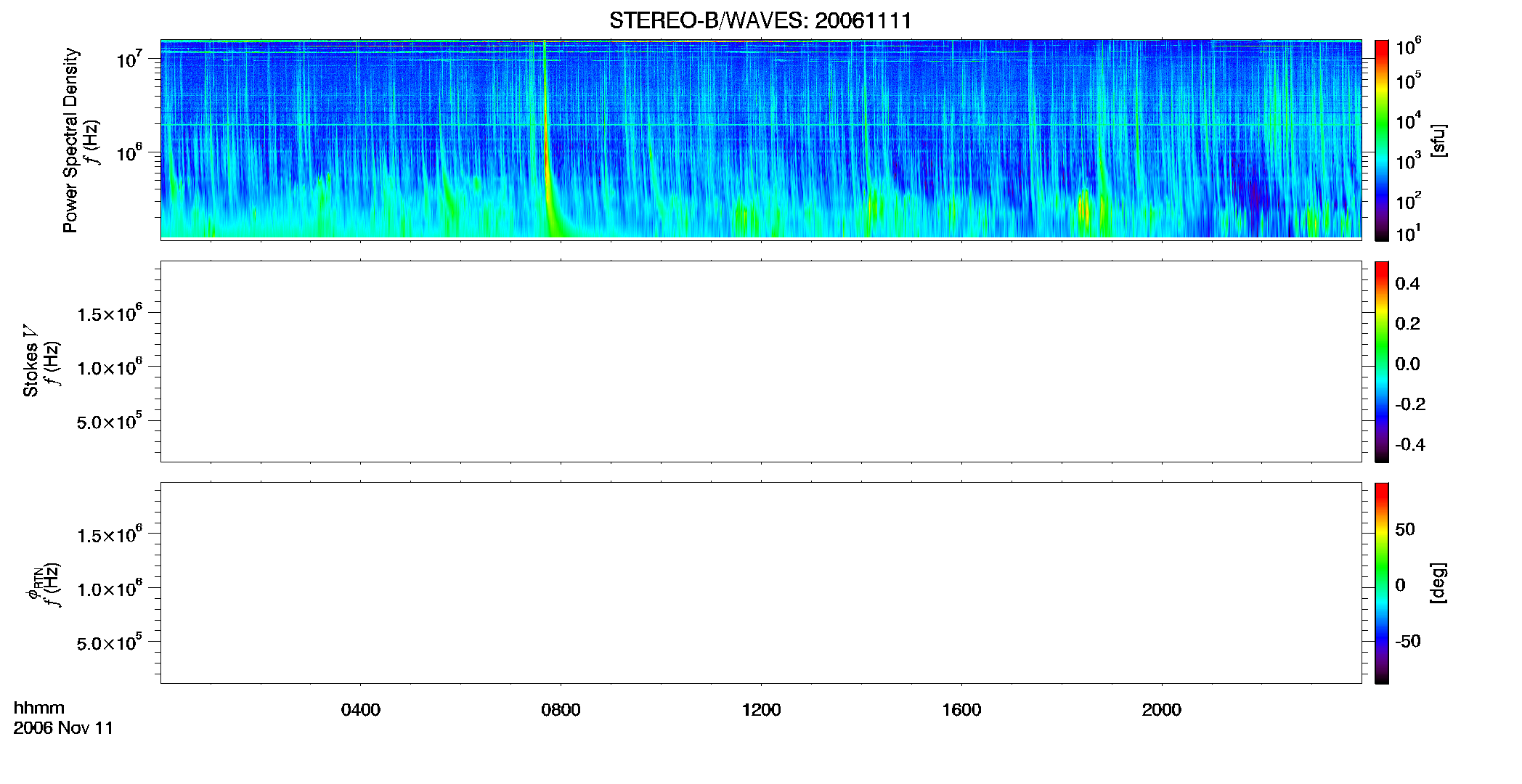Click the hhmm time format label
Image resolution: width=1522 pixels, height=784 pixels.
(x=39, y=708)
